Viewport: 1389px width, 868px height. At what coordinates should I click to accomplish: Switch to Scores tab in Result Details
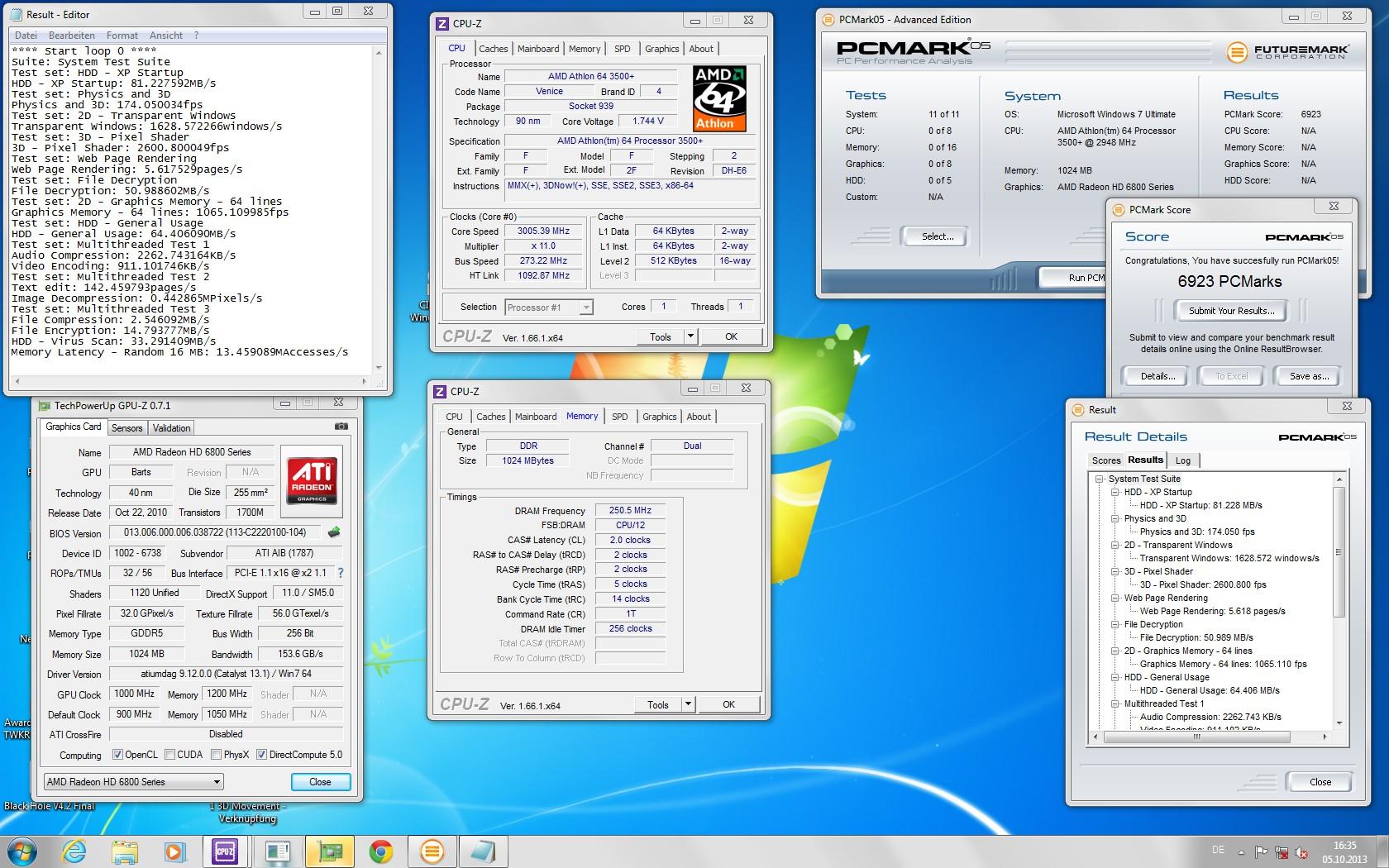click(1105, 460)
